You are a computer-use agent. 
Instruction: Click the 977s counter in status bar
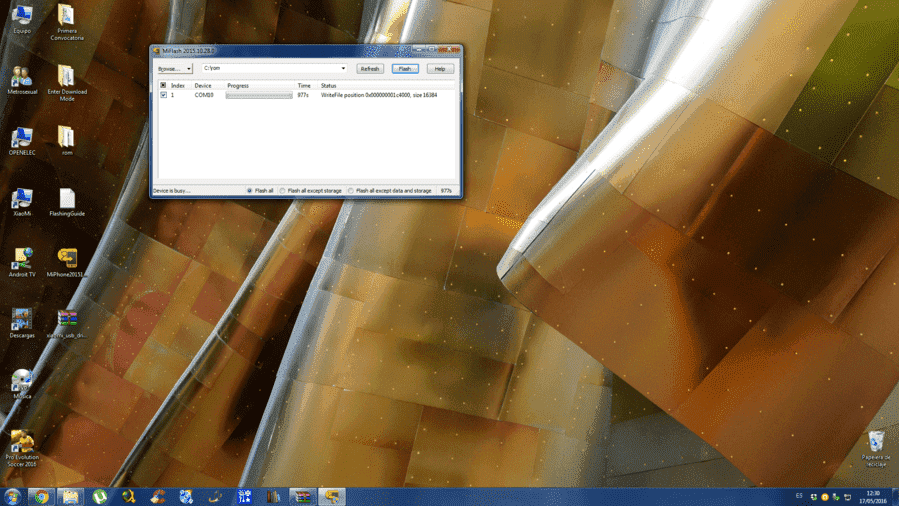coord(446,191)
